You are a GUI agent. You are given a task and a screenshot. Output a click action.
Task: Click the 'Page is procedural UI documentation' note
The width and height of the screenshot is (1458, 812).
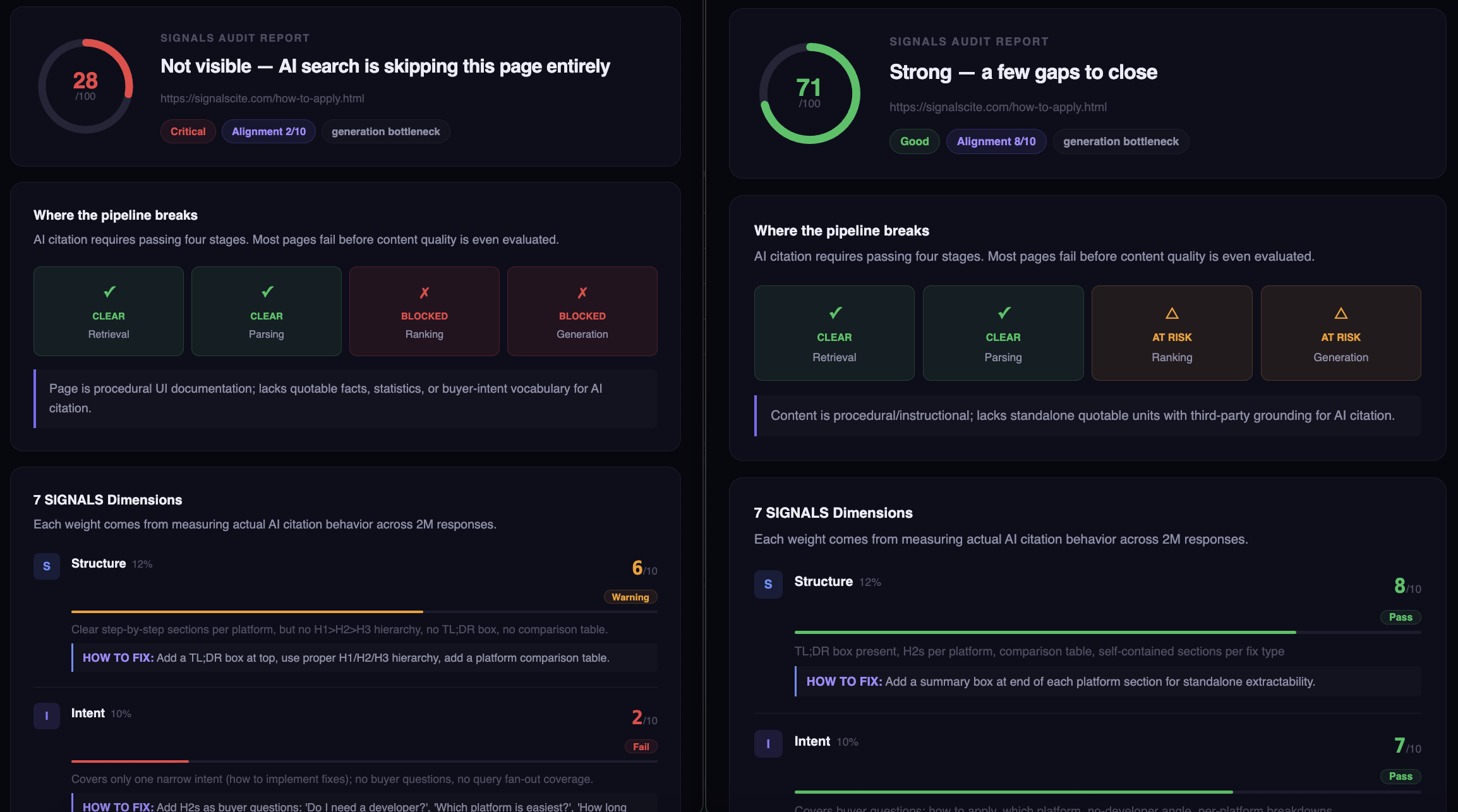pos(346,398)
